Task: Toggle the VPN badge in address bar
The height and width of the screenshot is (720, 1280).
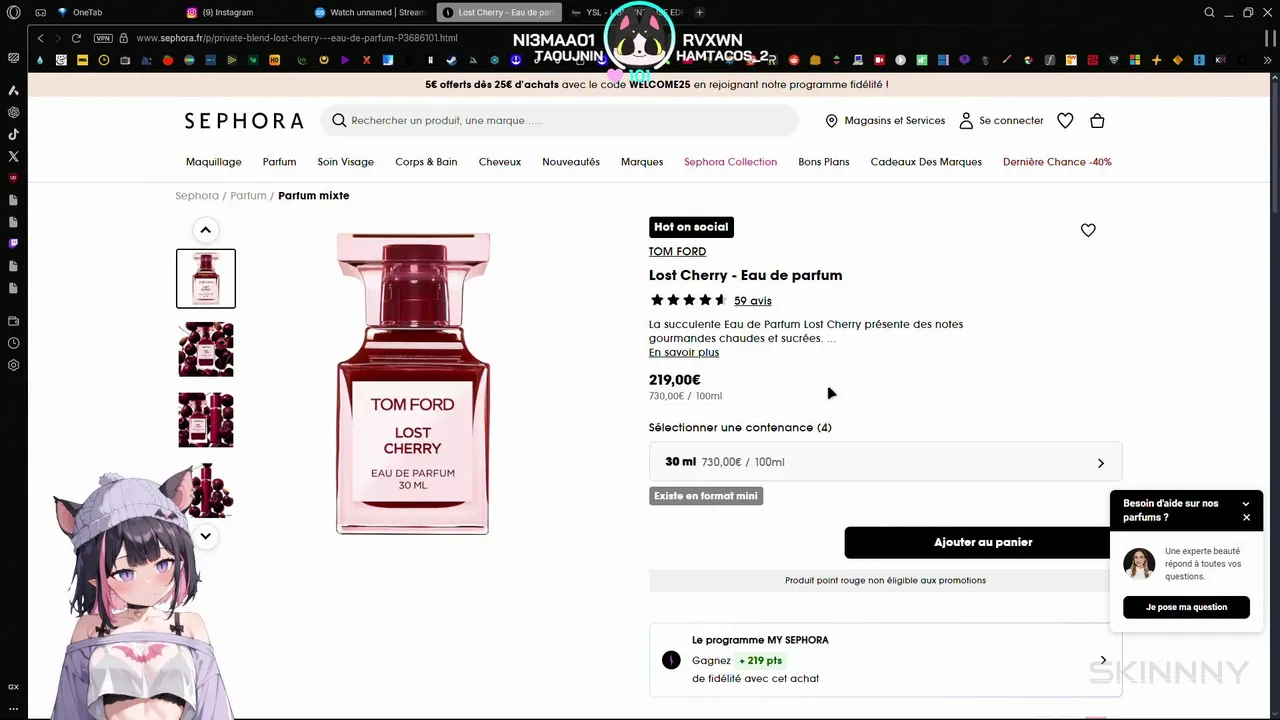Action: click(x=103, y=38)
